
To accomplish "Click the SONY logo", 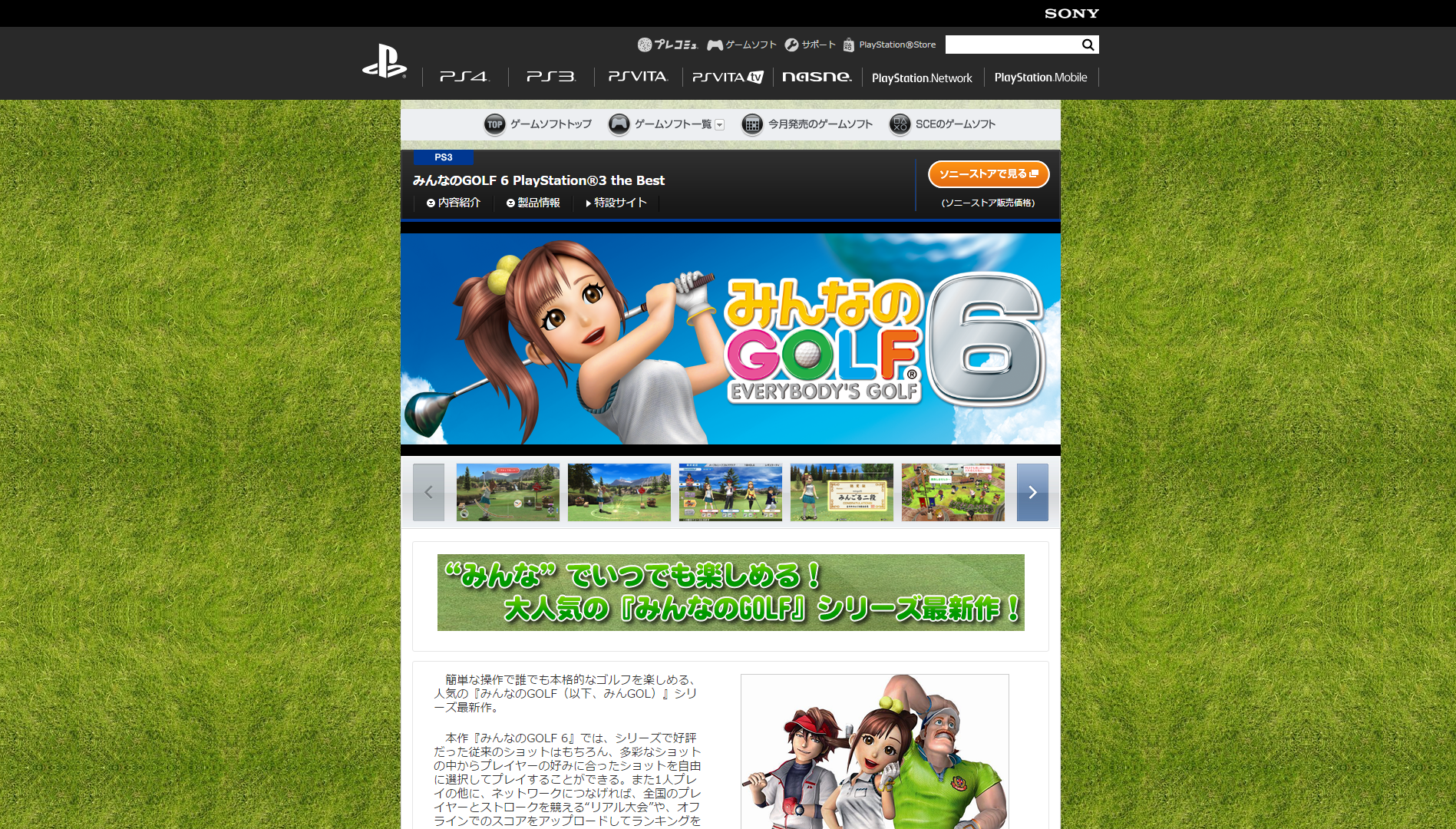I will [1071, 13].
